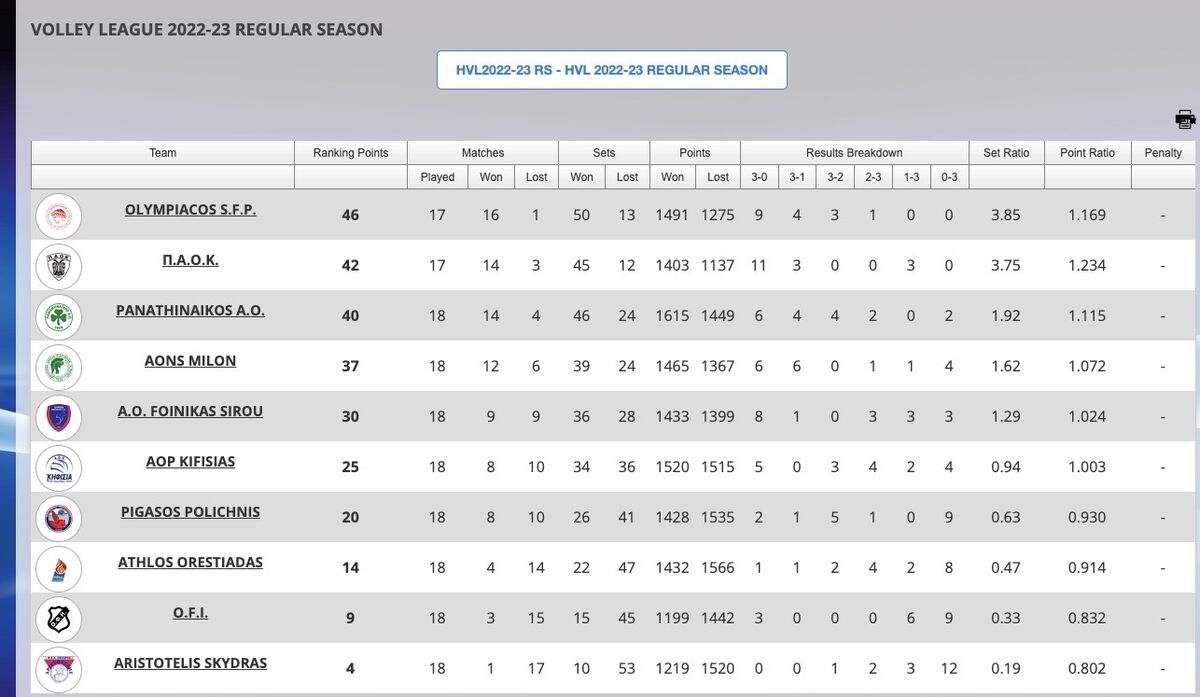Select Olympiacos set ratio 3.85
The width and height of the screenshot is (1200, 697).
(x=1005, y=215)
